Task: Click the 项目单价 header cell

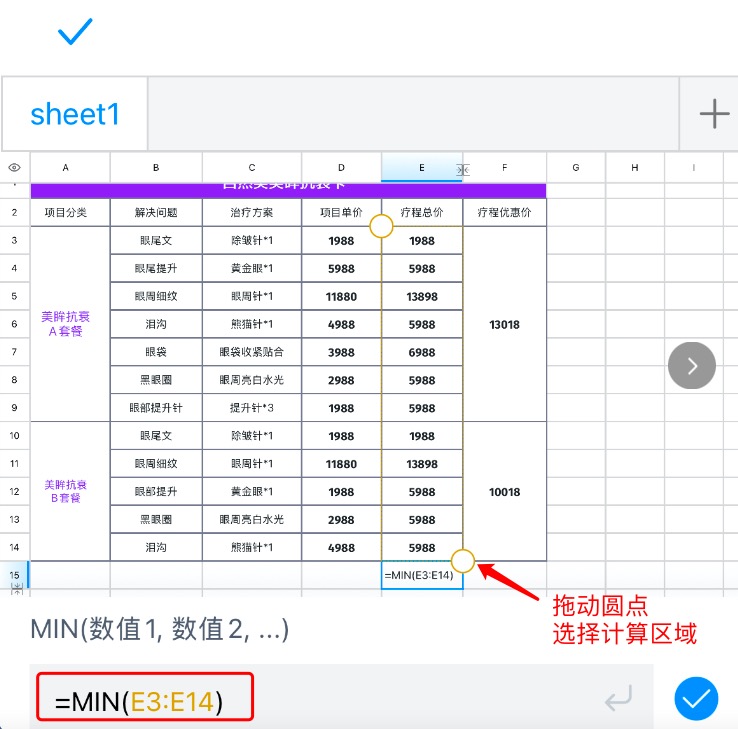Action: coord(341,212)
